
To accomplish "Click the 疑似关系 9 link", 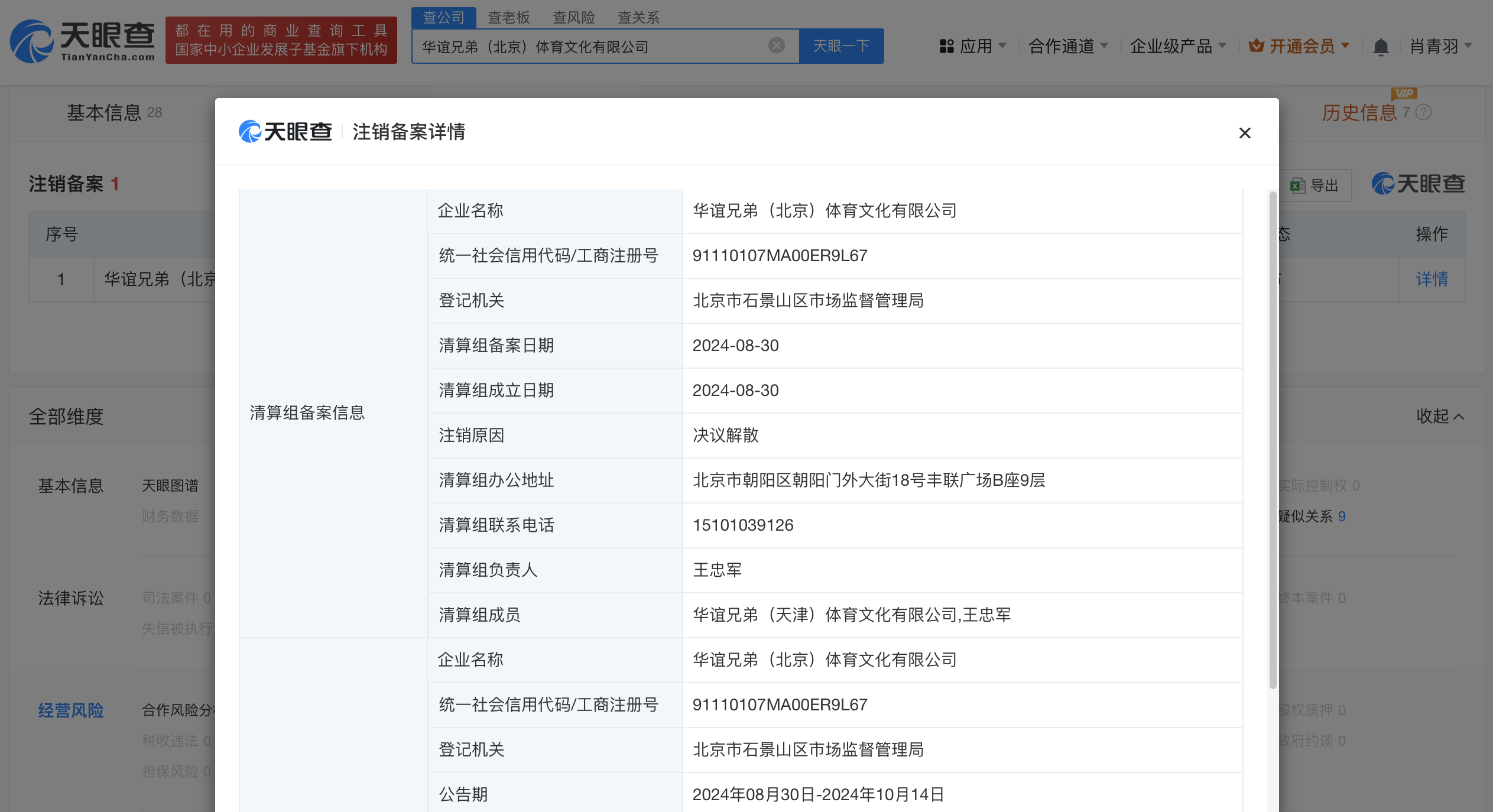I will pyautogui.click(x=1312, y=517).
